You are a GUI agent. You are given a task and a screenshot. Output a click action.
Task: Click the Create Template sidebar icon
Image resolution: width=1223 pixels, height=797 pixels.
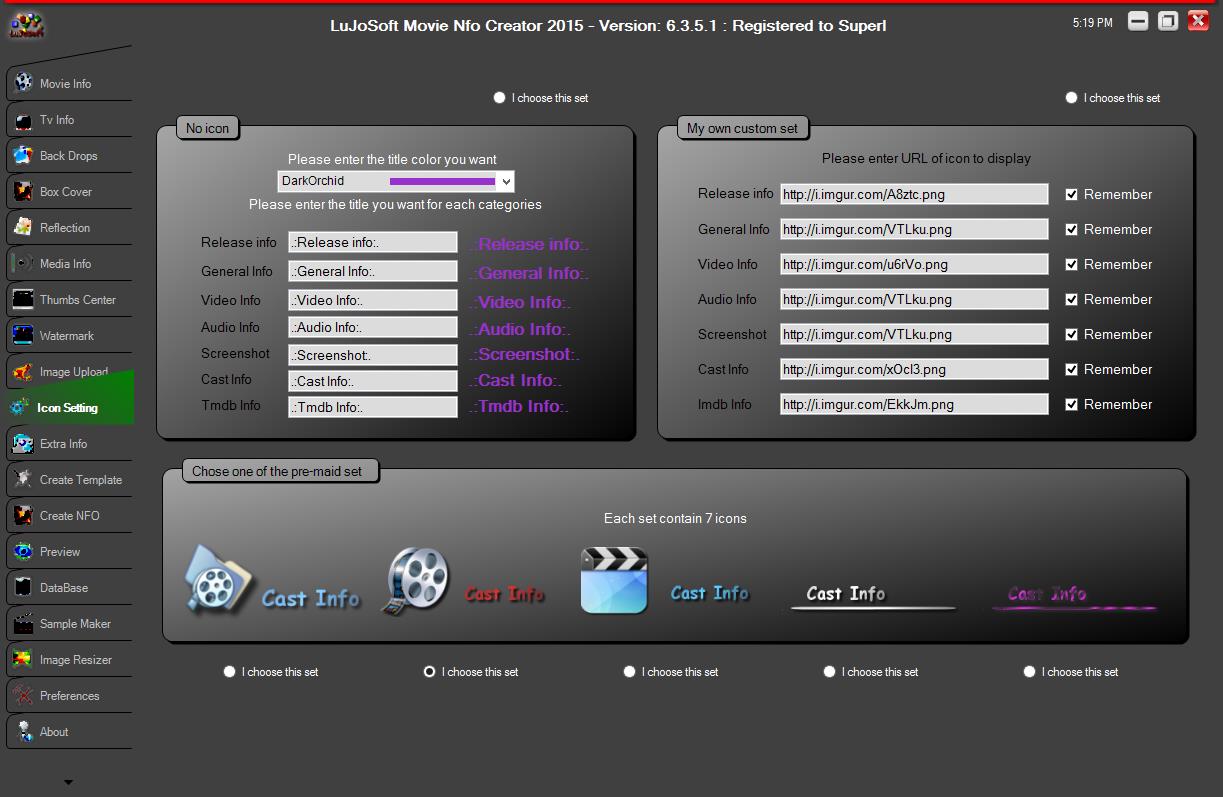tap(23, 479)
